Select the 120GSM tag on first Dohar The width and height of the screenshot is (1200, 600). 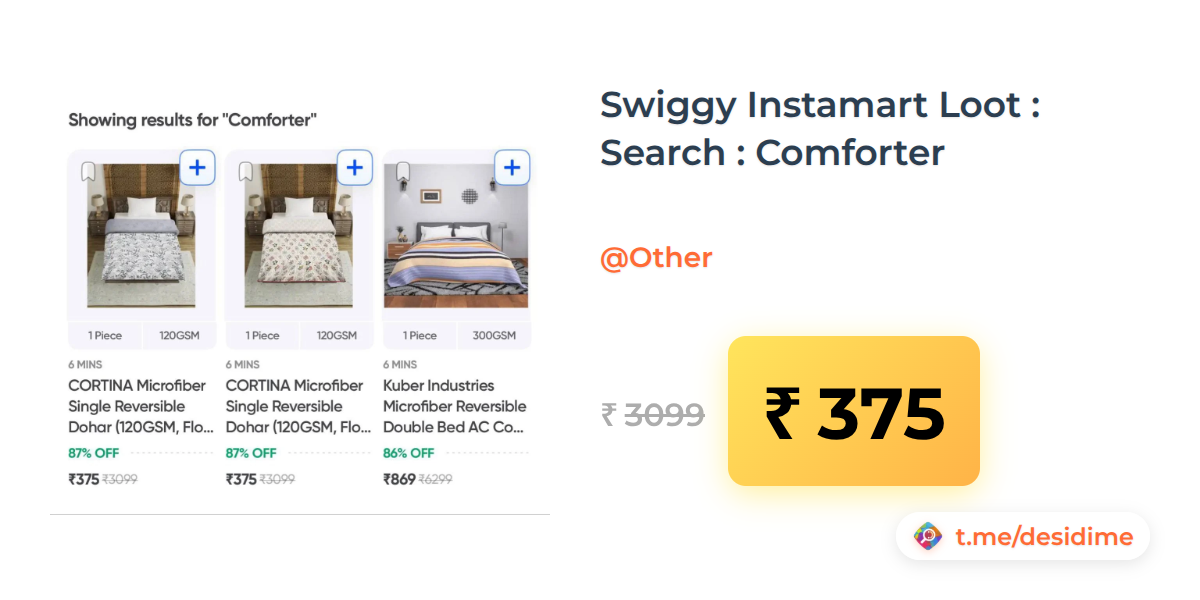coord(180,335)
